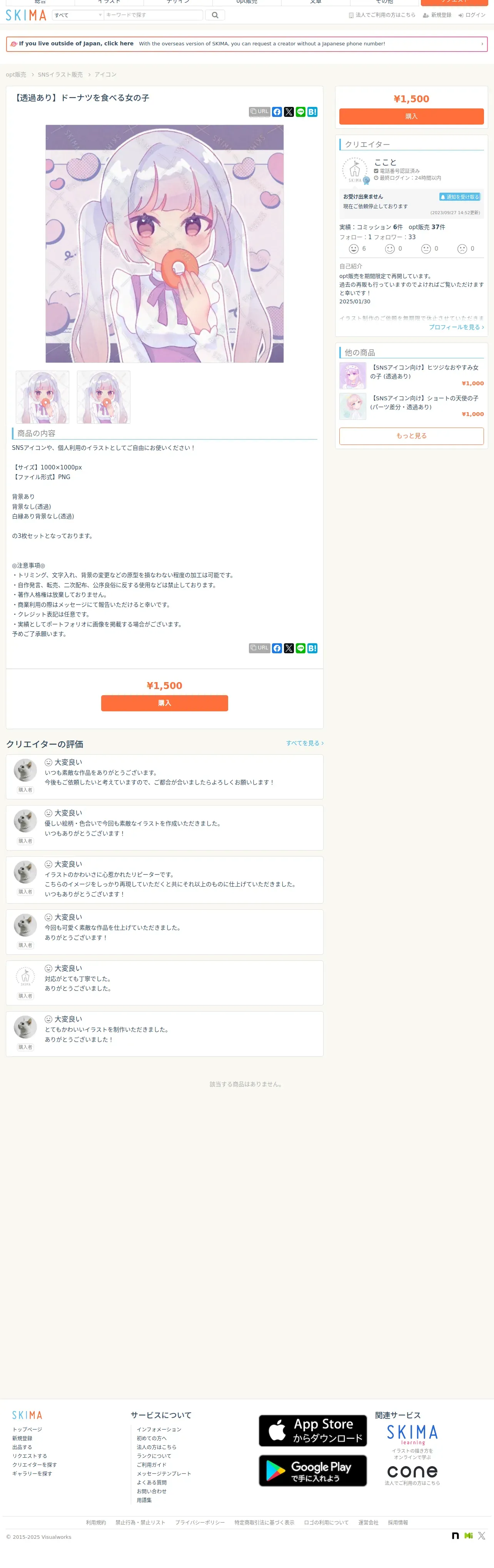Click the footer SKIMA logo
This screenshot has width=494, height=1568.
click(x=27, y=1415)
